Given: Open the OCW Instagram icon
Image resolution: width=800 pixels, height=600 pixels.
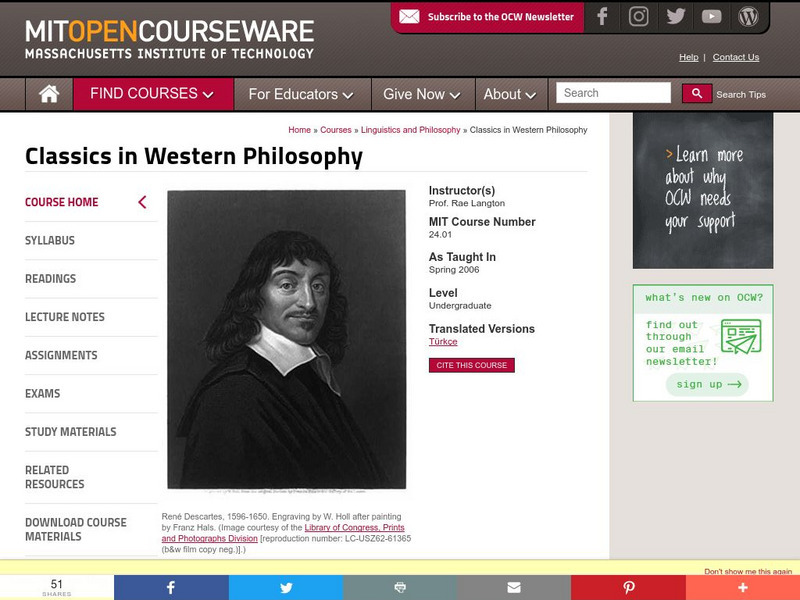Looking at the screenshot, I should [638, 17].
